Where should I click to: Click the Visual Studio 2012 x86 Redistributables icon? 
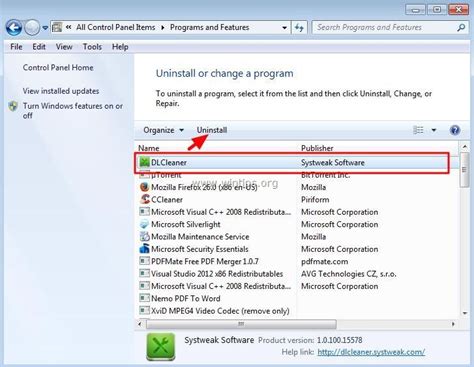[x=144, y=273]
